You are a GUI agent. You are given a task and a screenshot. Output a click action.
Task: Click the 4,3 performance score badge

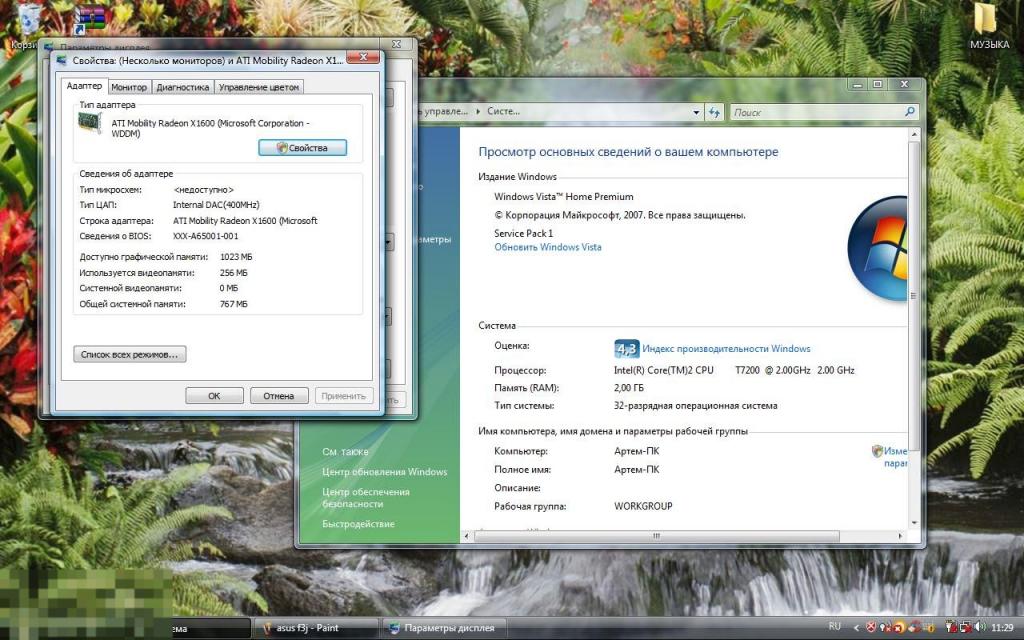click(626, 349)
